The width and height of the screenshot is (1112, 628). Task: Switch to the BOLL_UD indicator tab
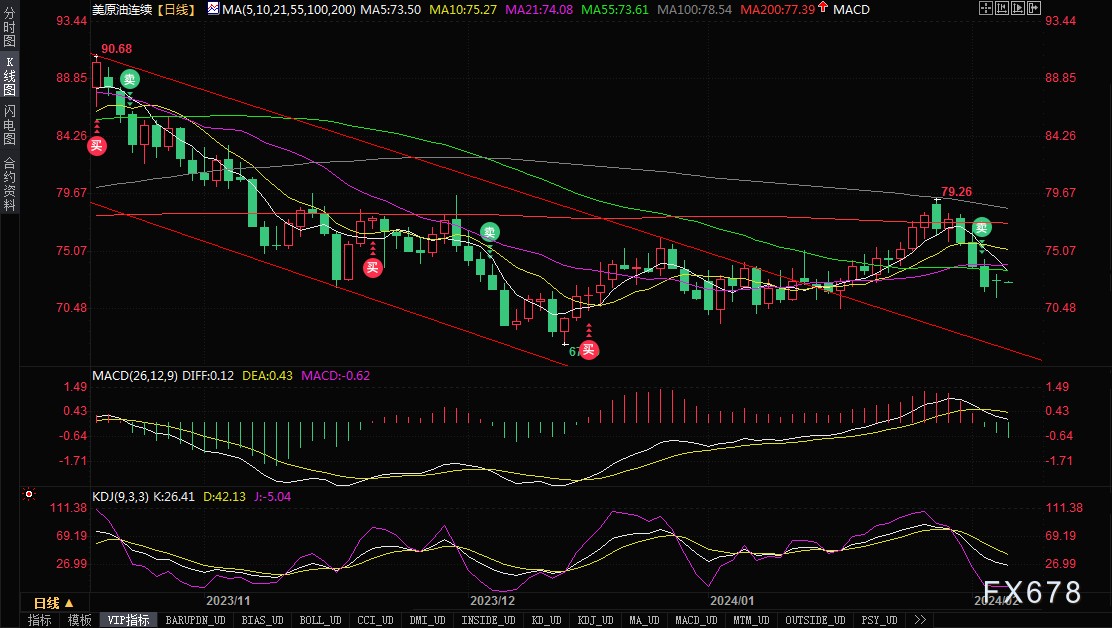point(319,620)
